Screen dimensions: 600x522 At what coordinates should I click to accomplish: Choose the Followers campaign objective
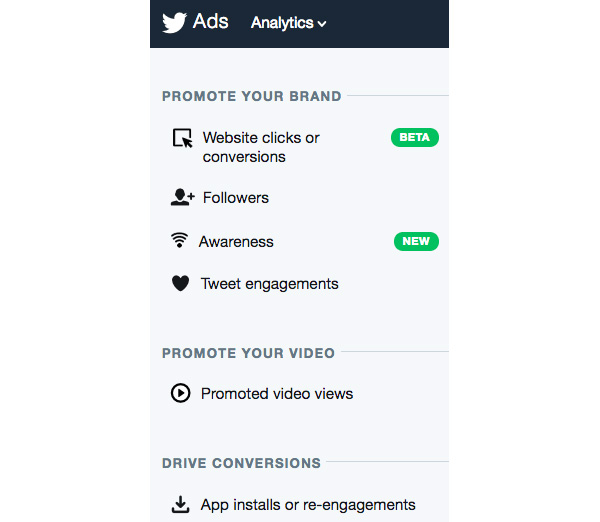point(236,198)
